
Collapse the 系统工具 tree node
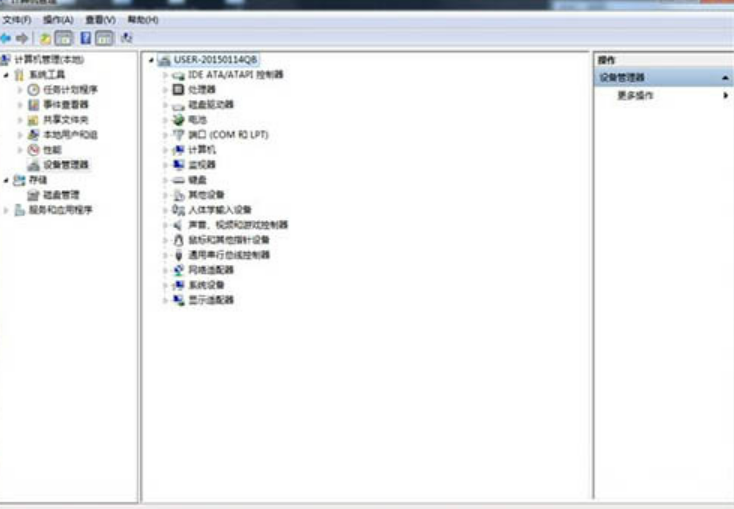pos(6,75)
